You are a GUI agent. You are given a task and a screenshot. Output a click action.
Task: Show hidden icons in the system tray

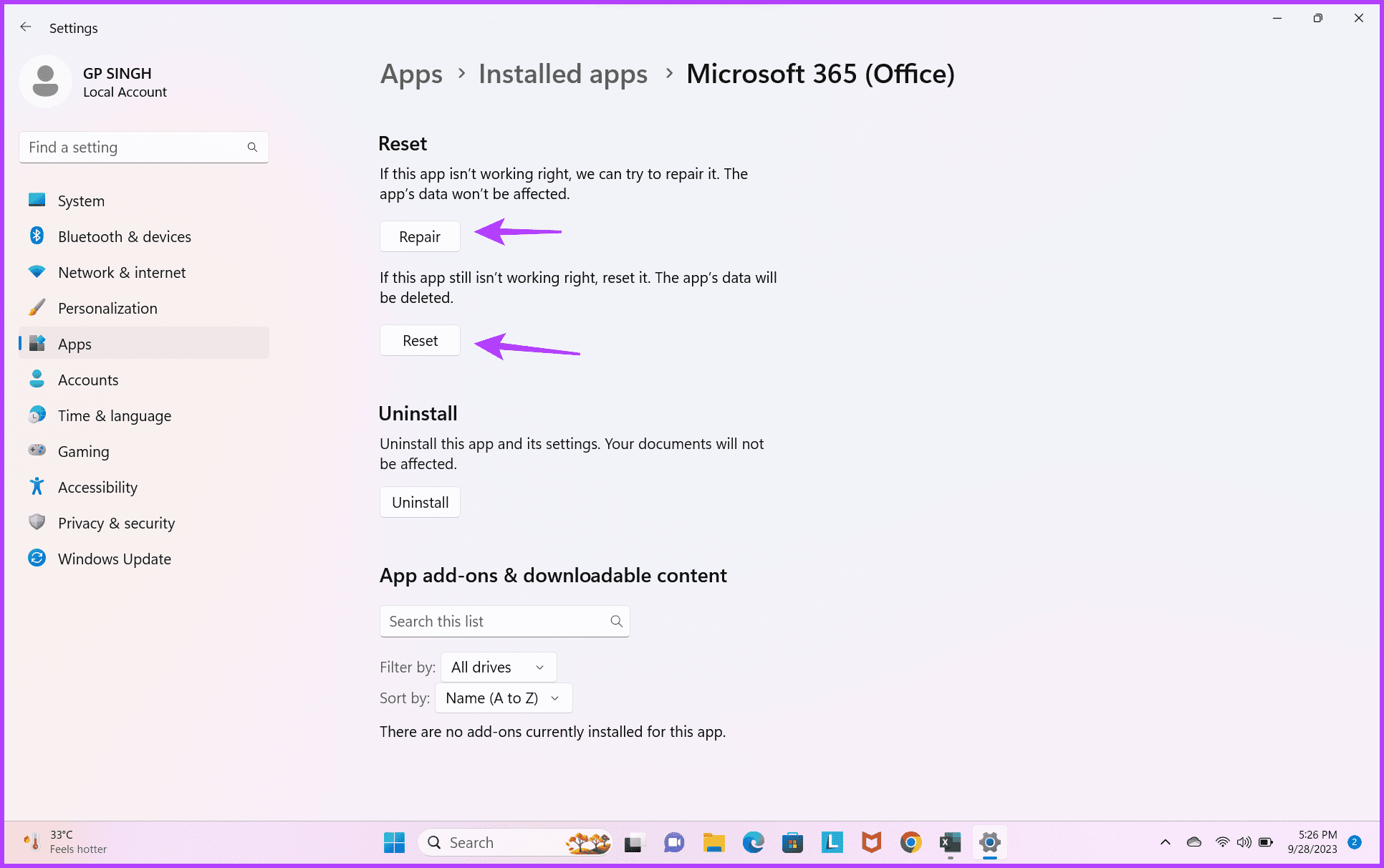[x=1166, y=843]
